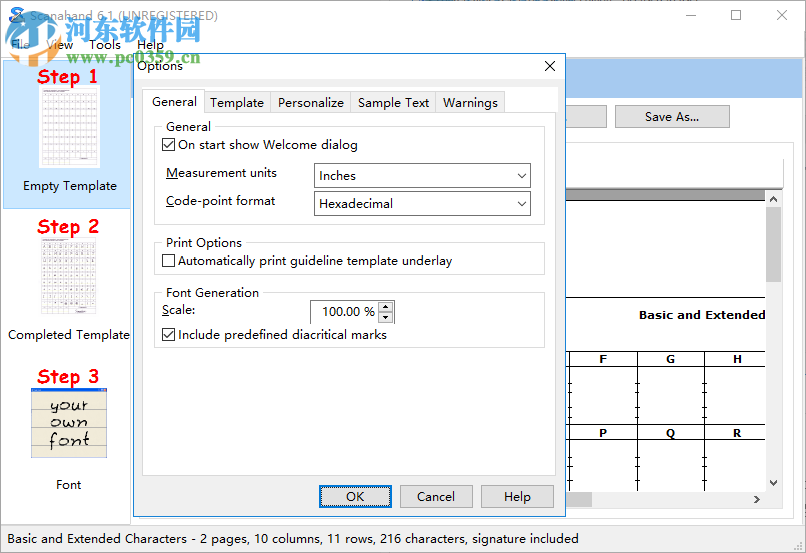The width and height of the screenshot is (806, 553).
Task: Open the Code-point format dropdown
Action: coord(422,204)
